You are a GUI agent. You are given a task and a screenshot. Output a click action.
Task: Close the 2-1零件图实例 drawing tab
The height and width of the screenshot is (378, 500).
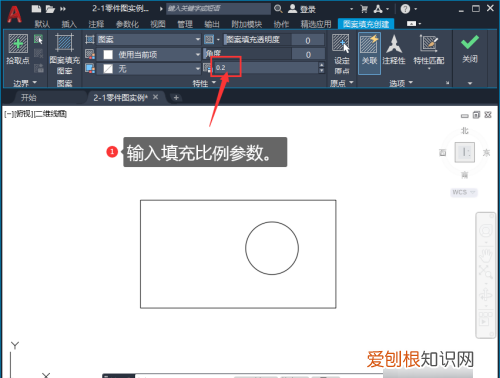click(x=155, y=97)
